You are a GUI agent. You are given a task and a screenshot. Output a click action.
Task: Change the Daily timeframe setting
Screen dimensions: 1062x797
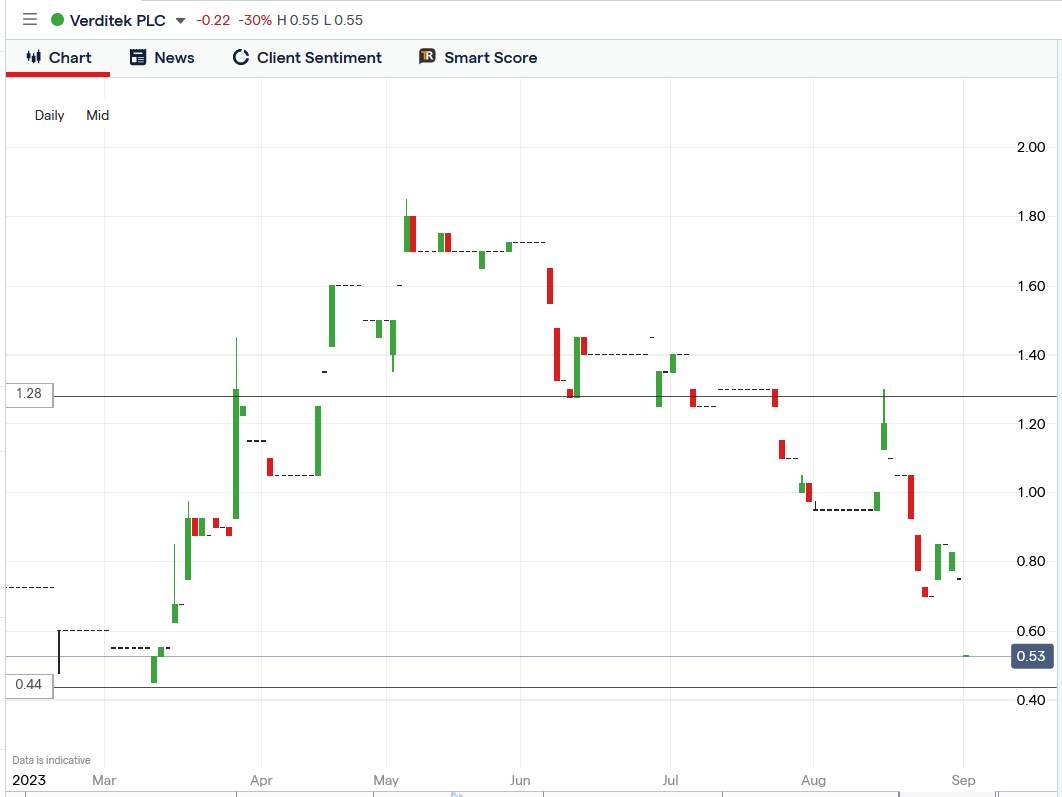(x=49, y=115)
